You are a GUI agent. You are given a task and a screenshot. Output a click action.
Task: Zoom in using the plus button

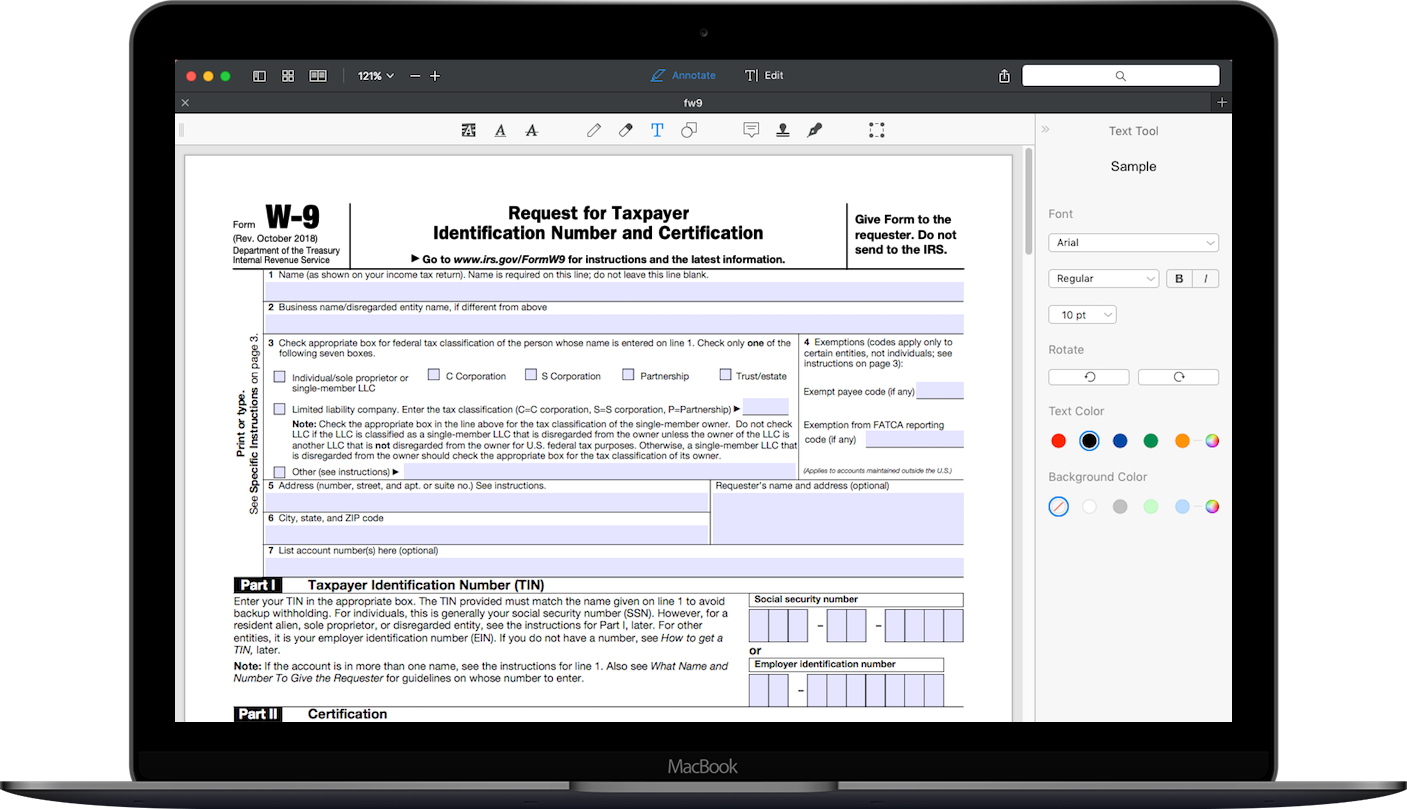[x=435, y=75]
